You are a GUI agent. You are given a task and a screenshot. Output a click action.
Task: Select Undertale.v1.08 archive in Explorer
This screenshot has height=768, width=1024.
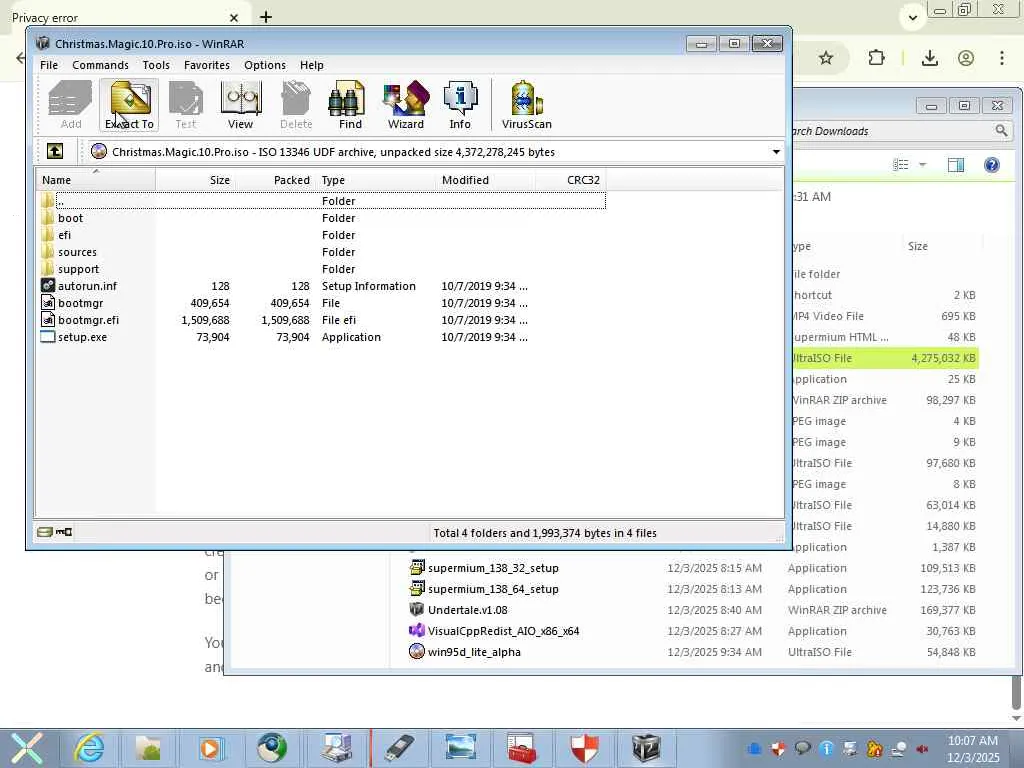pyautogui.click(x=468, y=610)
